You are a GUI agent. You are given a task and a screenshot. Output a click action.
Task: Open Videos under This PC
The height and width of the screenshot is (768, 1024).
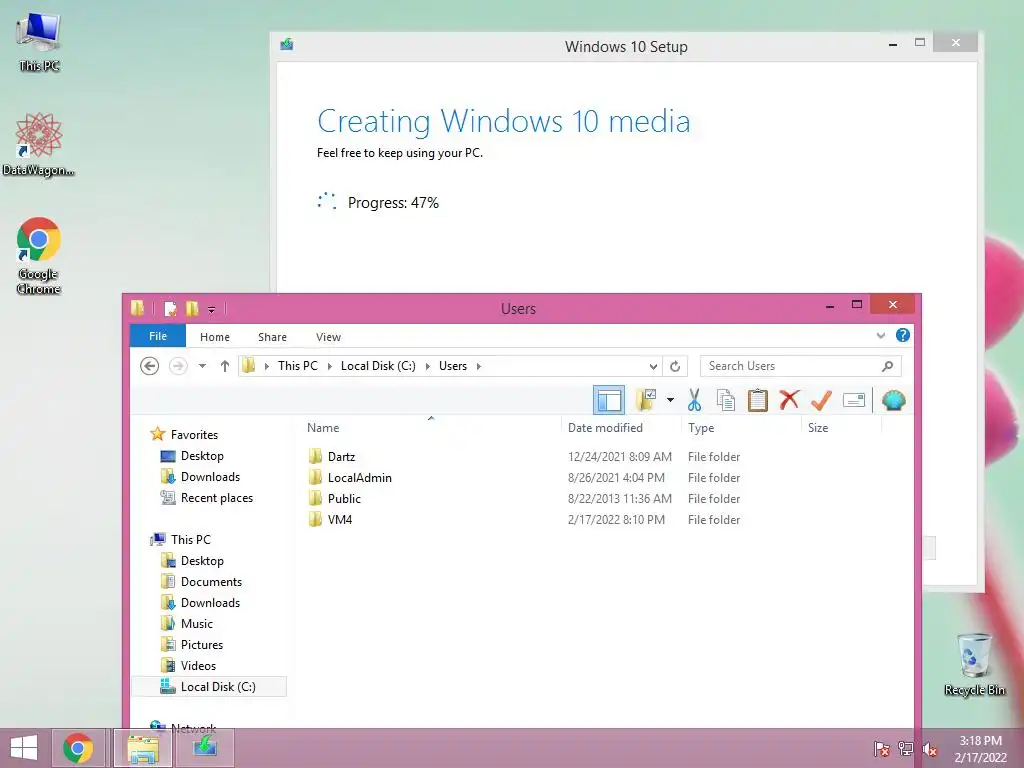click(x=198, y=665)
